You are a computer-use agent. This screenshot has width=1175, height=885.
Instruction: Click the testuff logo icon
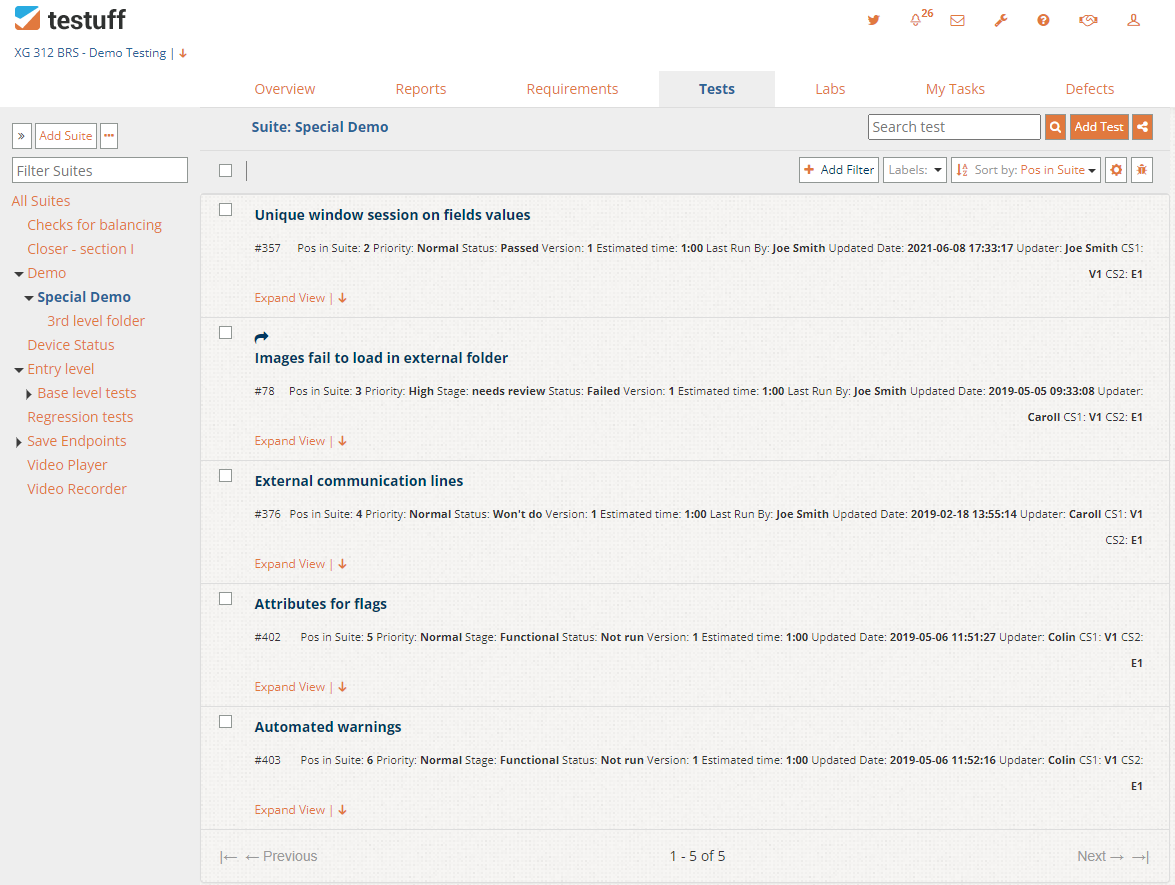[x=28, y=18]
